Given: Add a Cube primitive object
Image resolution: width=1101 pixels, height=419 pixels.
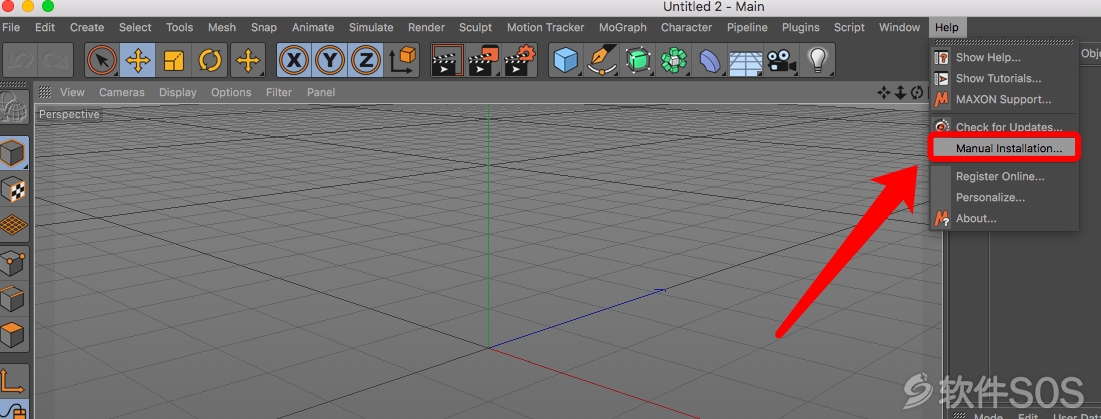Looking at the screenshot, I should pos(565,60).
